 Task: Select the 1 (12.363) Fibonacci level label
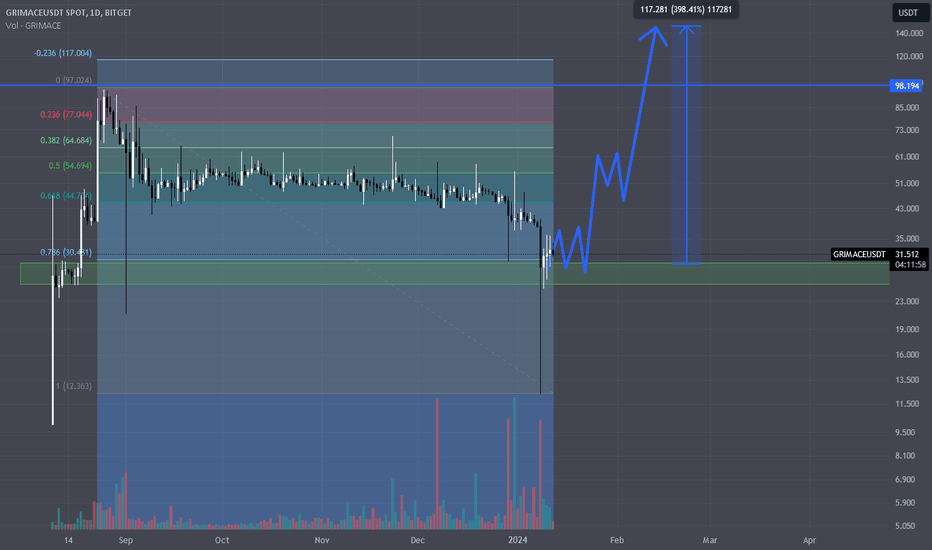point(74,386)
